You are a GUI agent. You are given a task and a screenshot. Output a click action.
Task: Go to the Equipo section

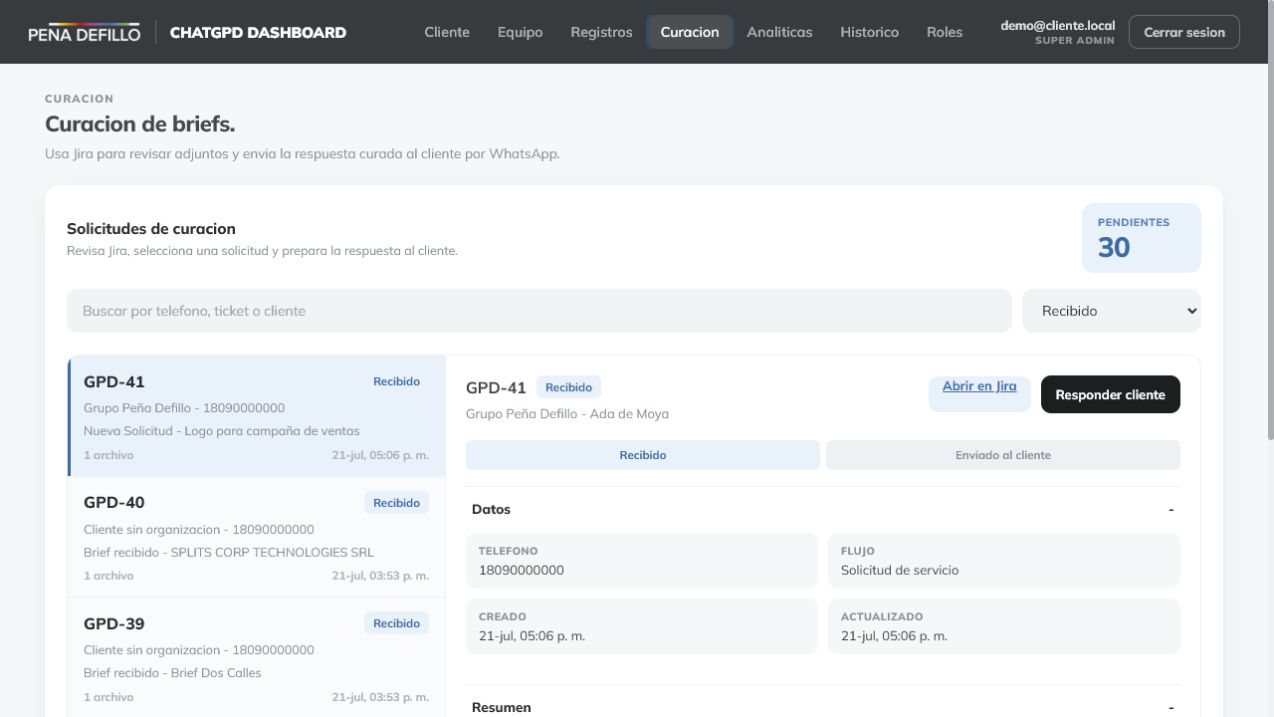520,32
